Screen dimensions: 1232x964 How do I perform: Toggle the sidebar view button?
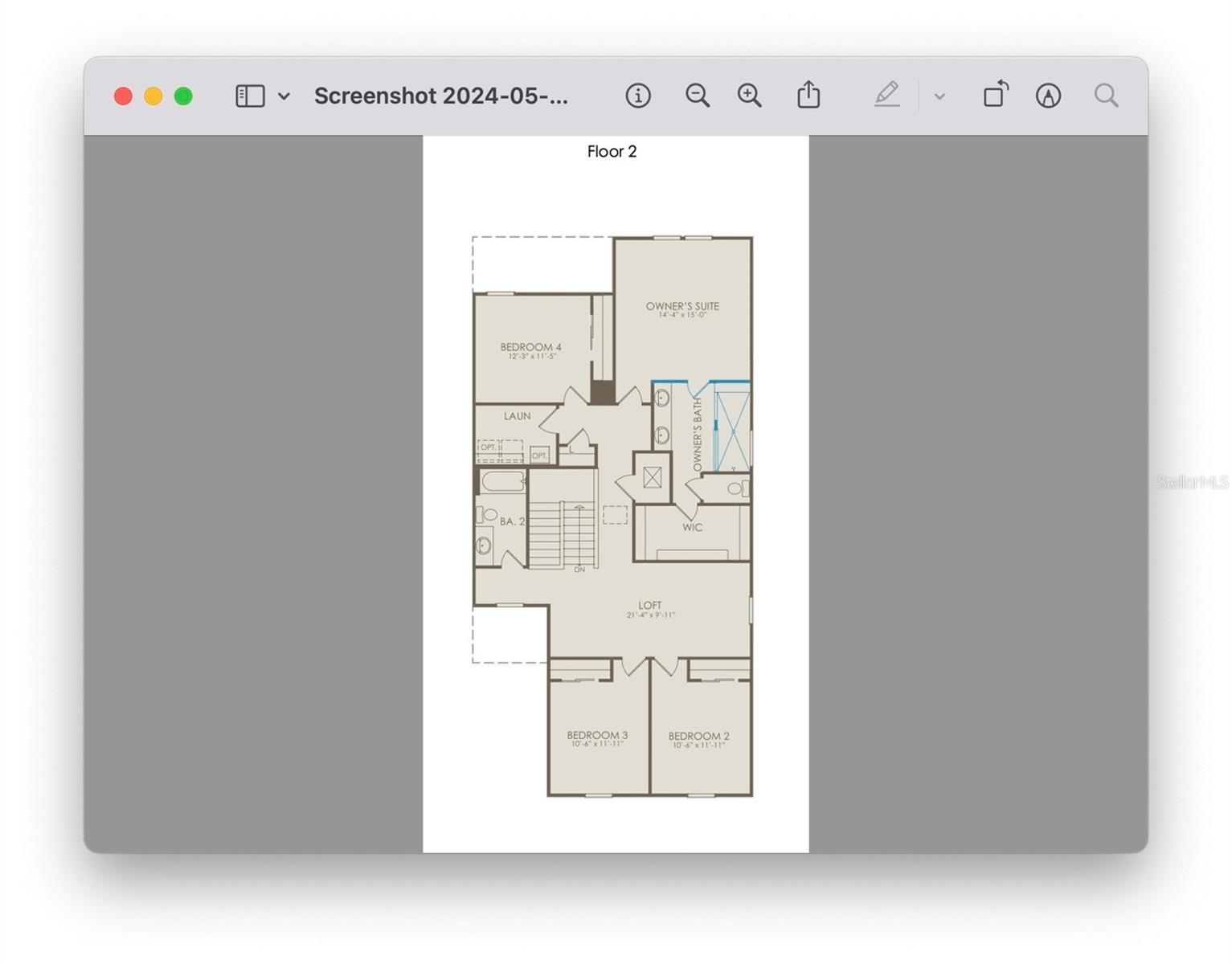pos(250,96)
